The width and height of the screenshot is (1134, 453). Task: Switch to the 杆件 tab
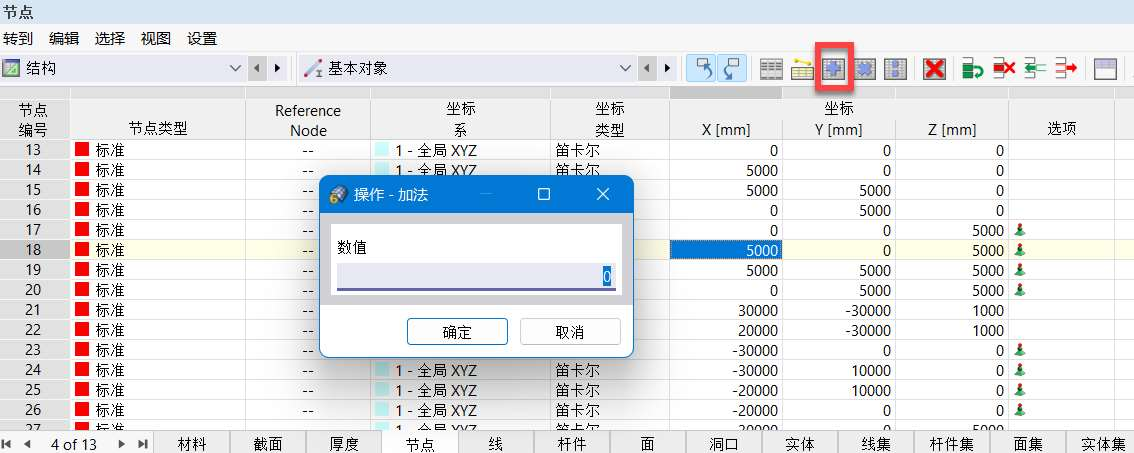click(x=572, y=444)
